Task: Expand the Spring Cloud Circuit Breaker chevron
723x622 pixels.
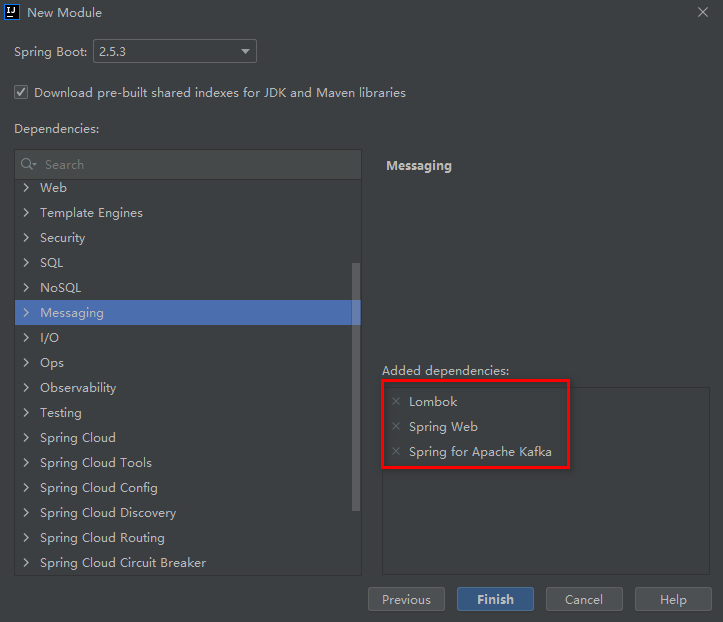Action: [x=26, y=563]
